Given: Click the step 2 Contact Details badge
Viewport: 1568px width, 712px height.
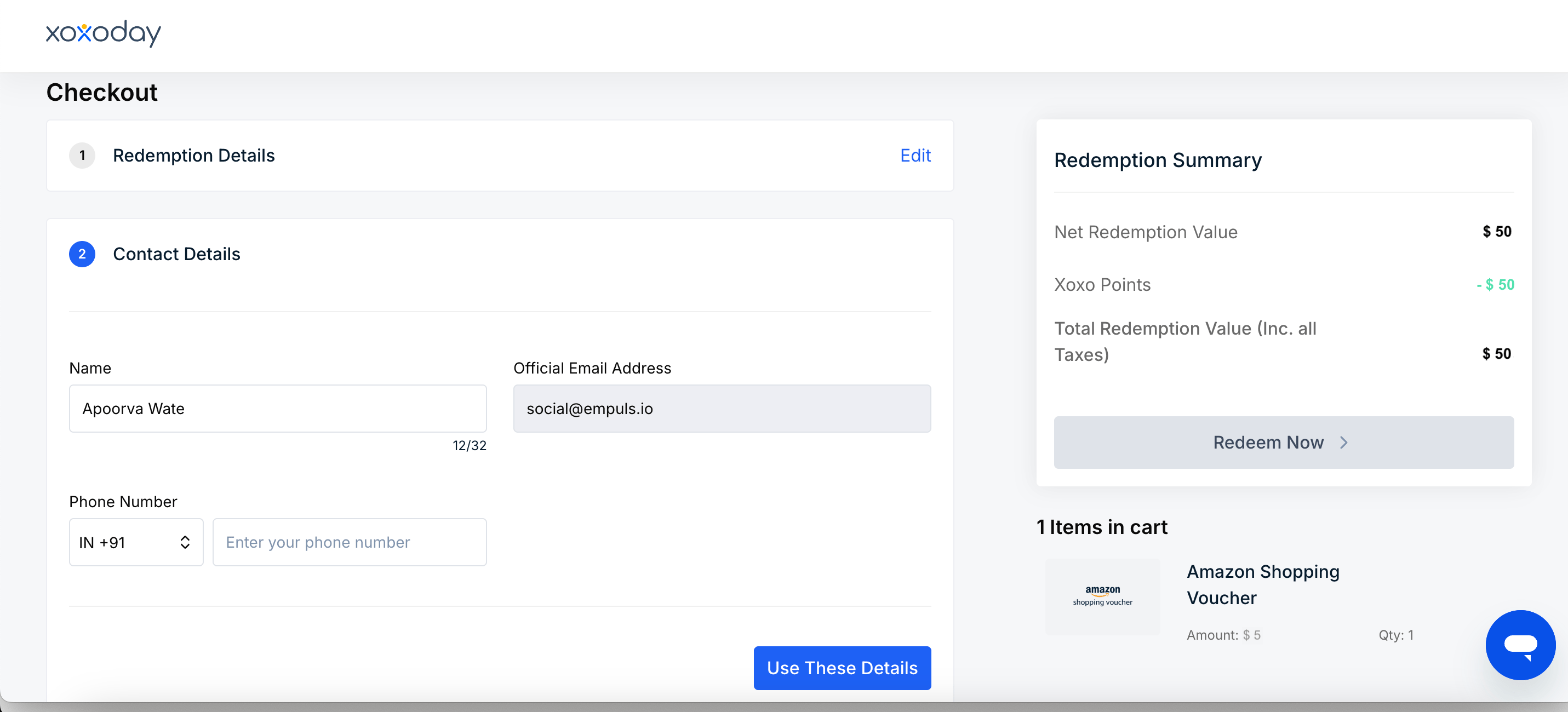Looking at the screenshot, I should click(x=82, y=254).
